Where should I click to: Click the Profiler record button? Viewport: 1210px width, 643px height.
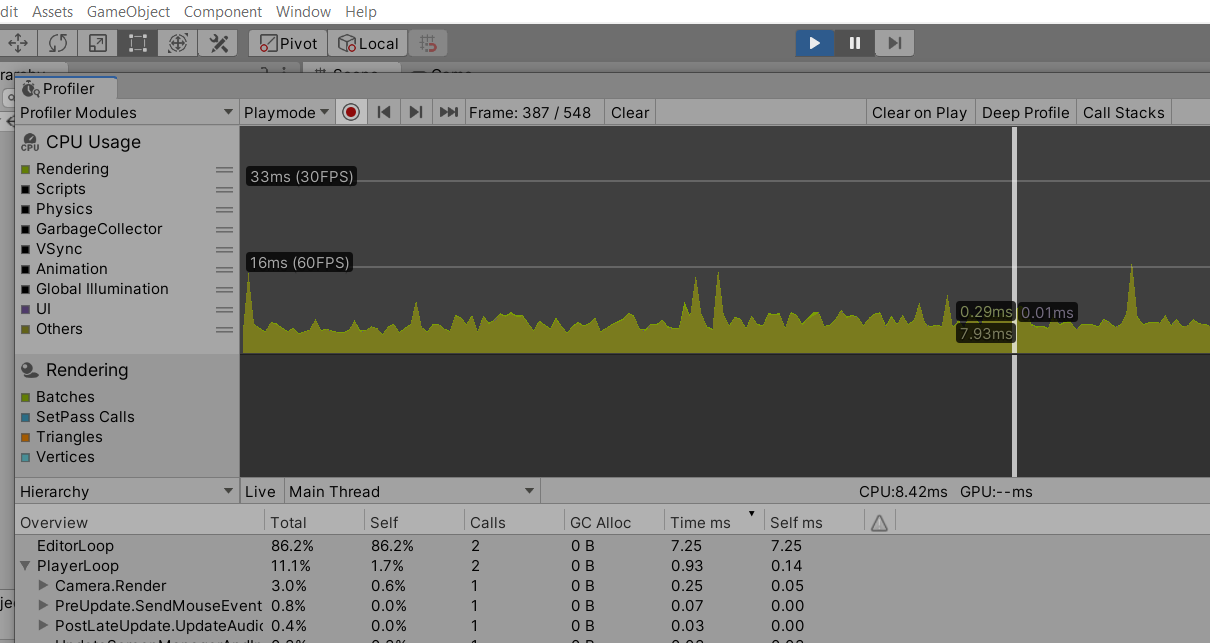pyautogui.click(x=350, y=112)
